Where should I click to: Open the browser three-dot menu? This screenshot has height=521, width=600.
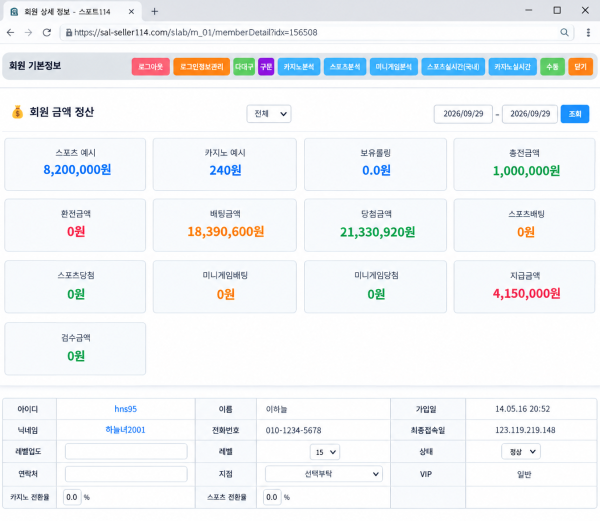588,33
